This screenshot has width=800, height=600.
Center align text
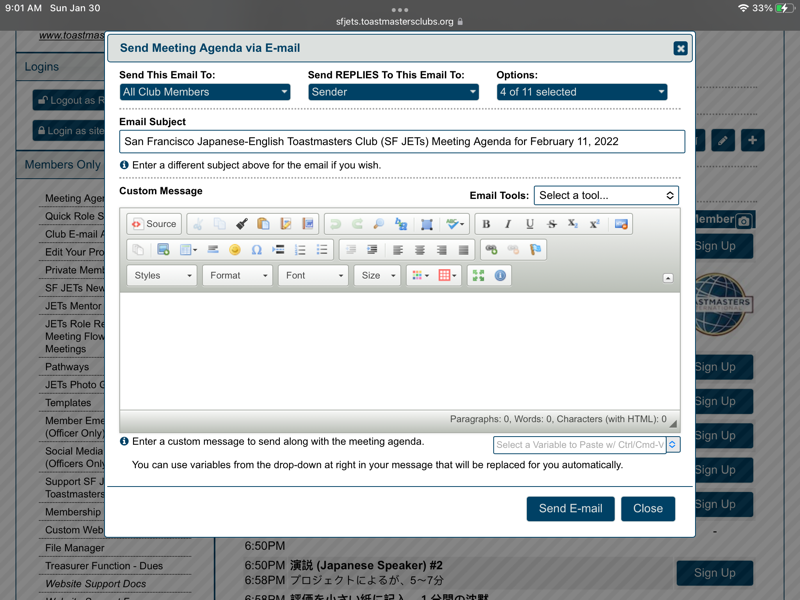pos(420,249)
